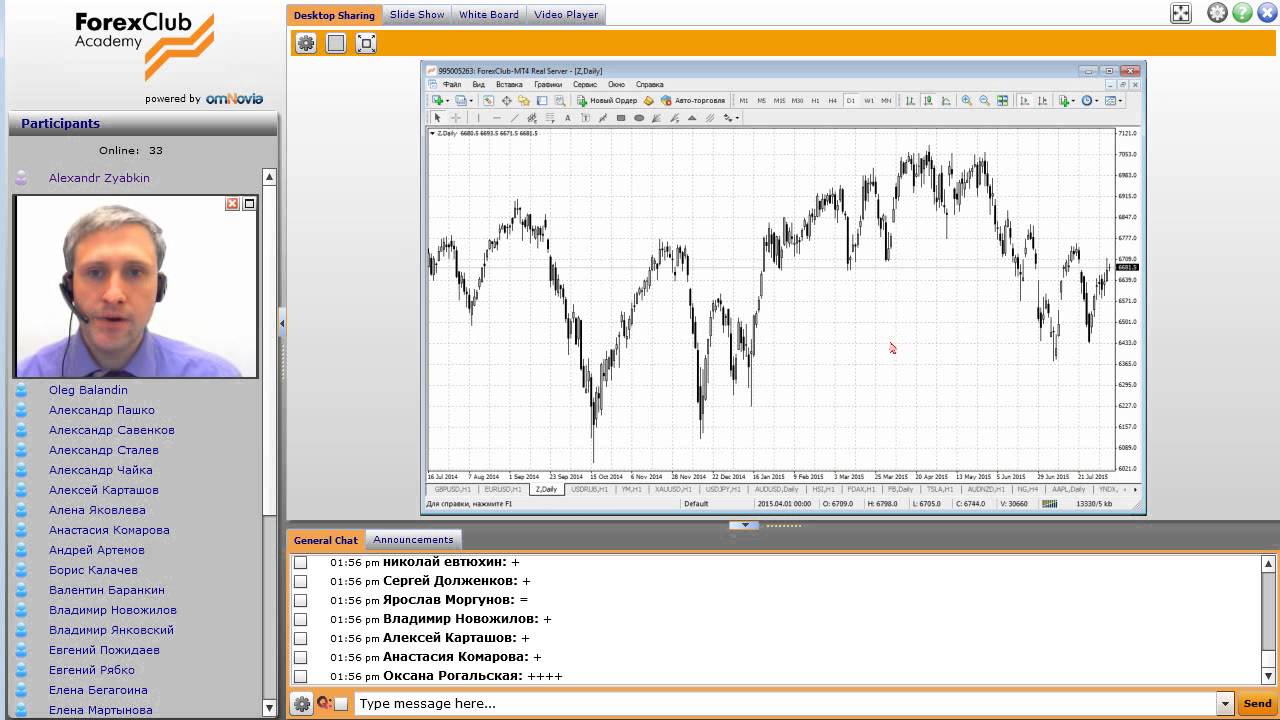Select the MT4 rectangle shape tool
1280x720 pixels.
pos(621,118)
